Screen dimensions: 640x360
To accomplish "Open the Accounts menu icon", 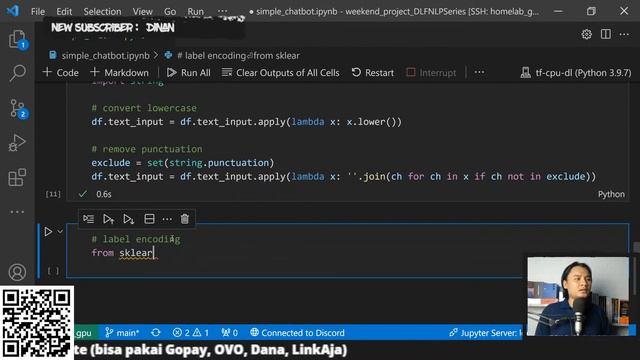I will (17, 272).
